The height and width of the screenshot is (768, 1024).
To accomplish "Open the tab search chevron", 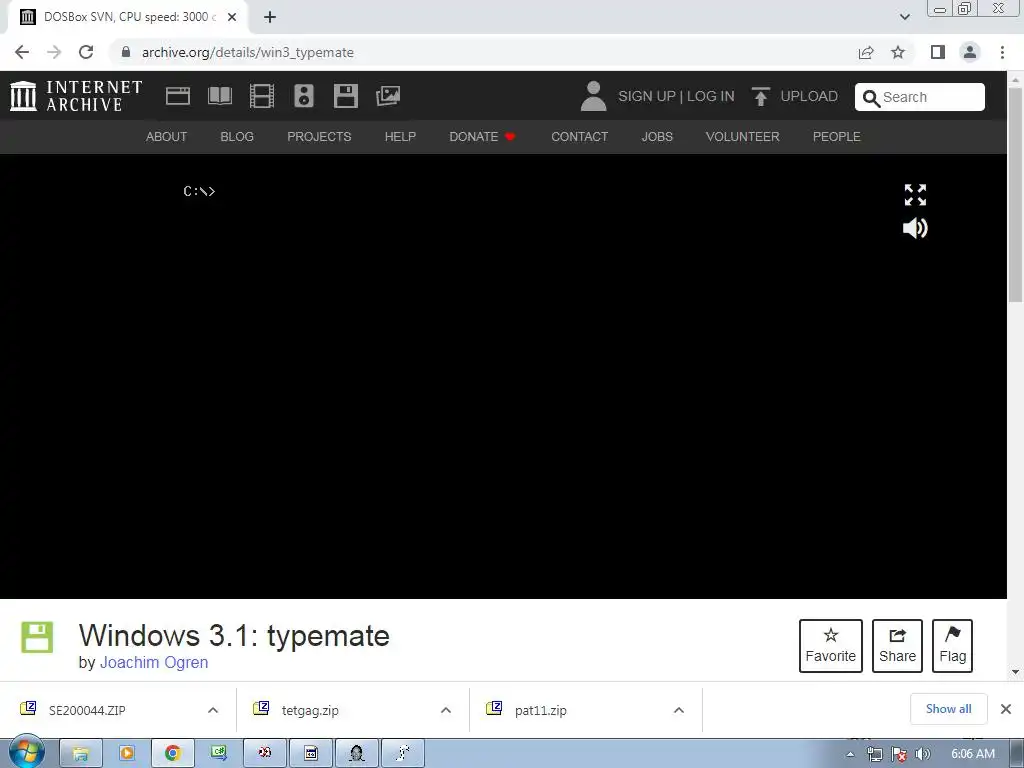I will (904, 17).
